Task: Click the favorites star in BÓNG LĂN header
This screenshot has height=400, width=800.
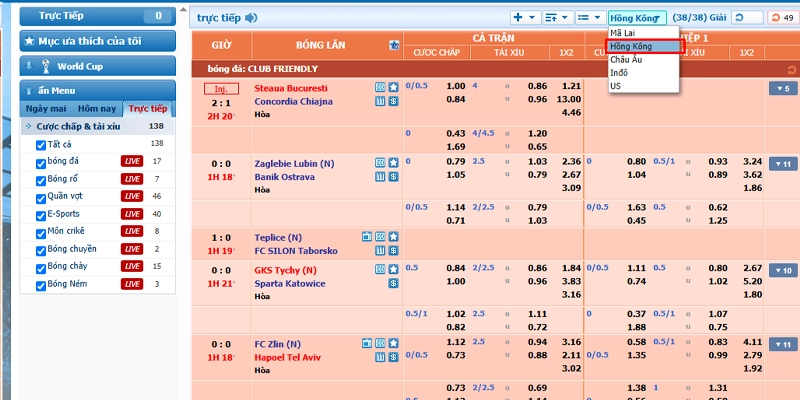Action: pyautogui.click(x=394, y=45)
